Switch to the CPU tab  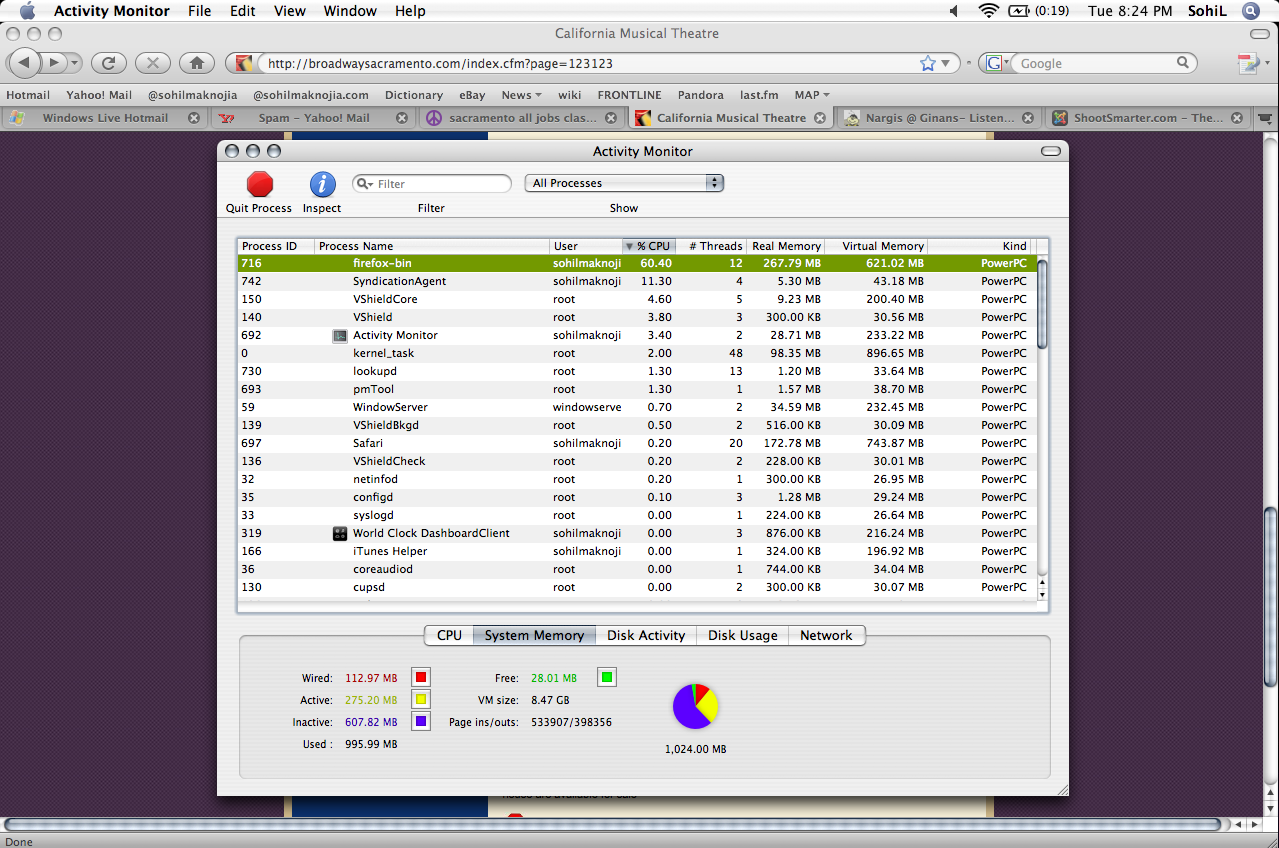449,635
